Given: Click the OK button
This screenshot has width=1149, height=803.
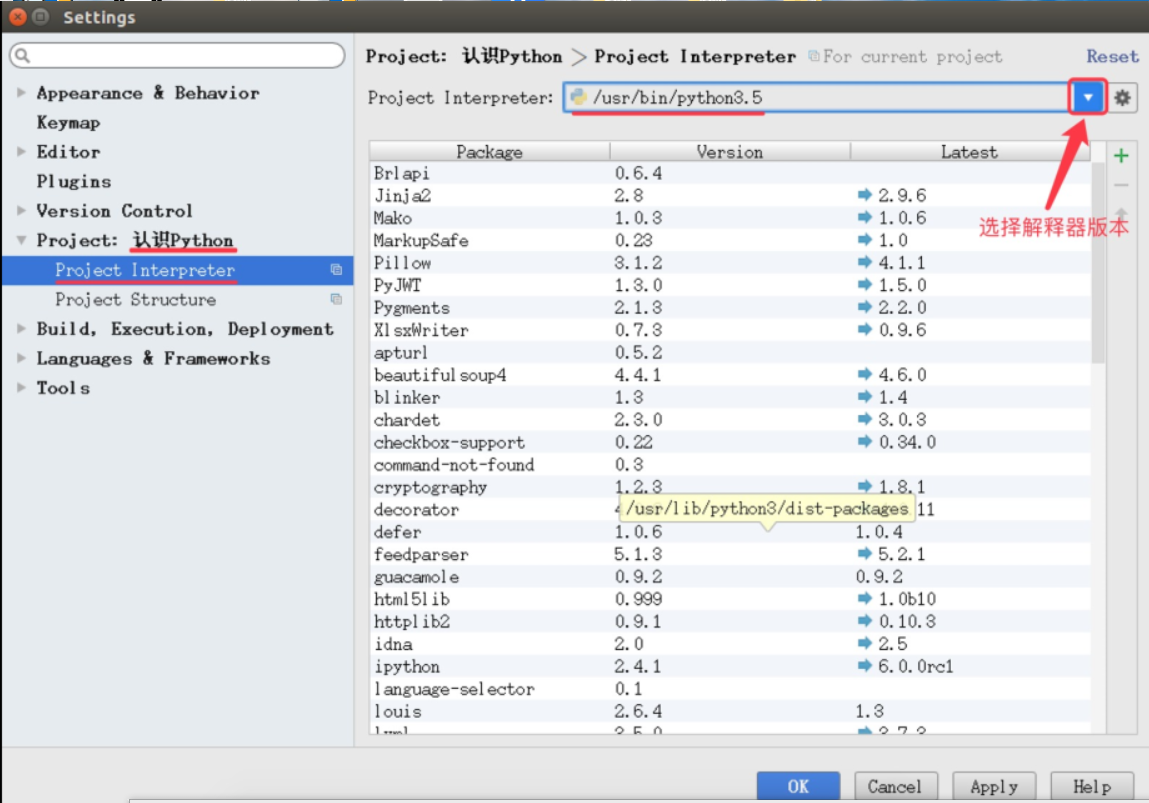Looking at the screenshot, I should [x=798, y=786].
